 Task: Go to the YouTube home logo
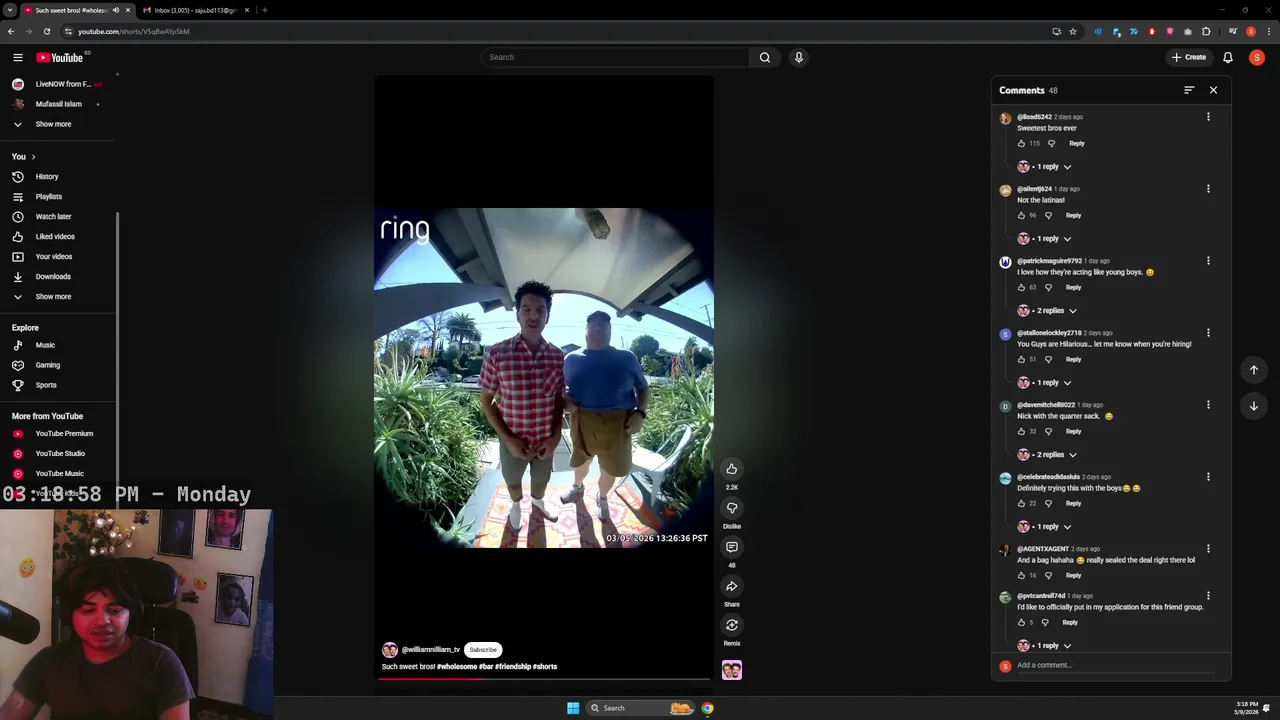point(61,57)
